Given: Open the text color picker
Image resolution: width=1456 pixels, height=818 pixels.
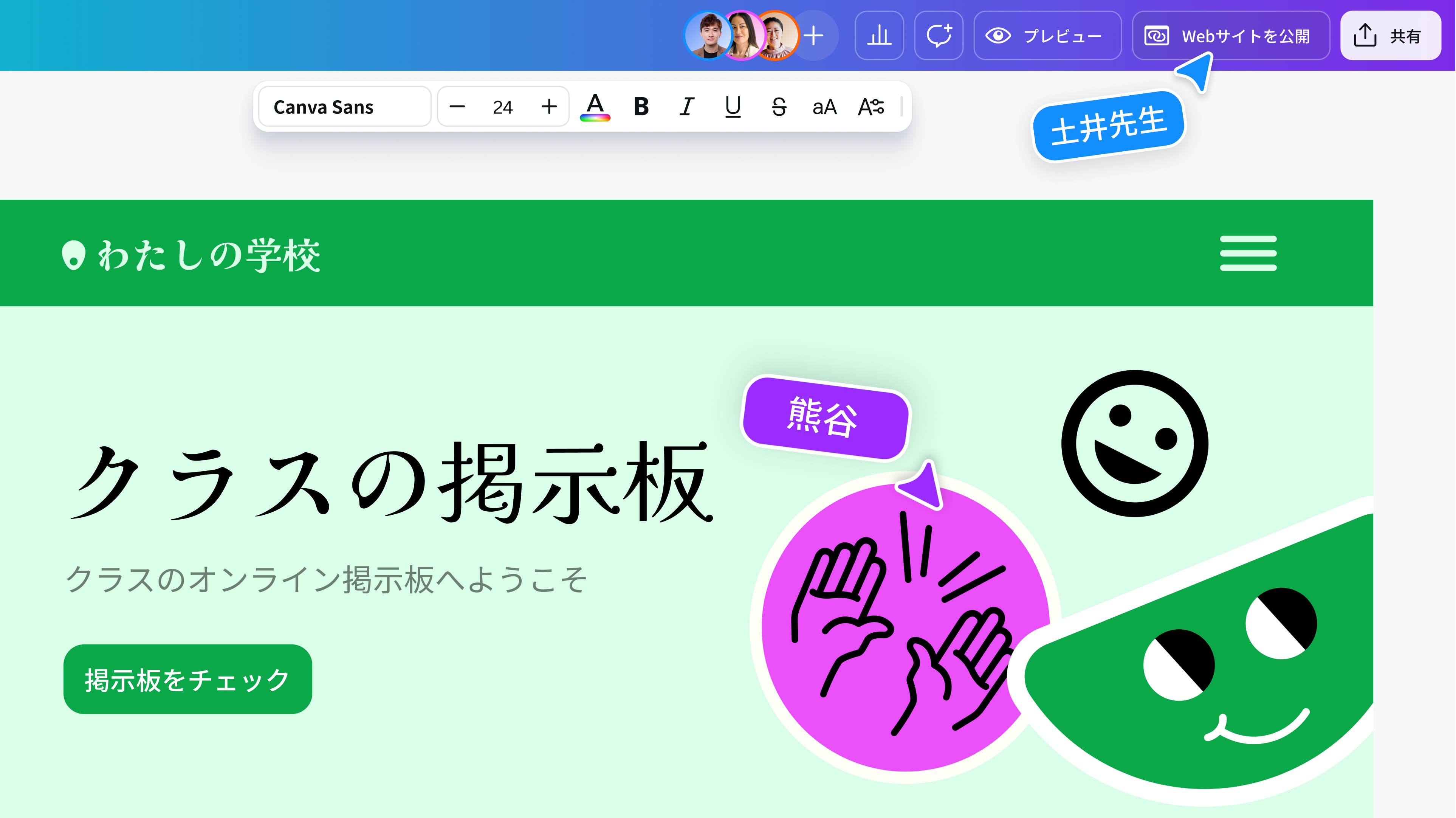Looking at the screenshot, I should (x=595, y=107).
